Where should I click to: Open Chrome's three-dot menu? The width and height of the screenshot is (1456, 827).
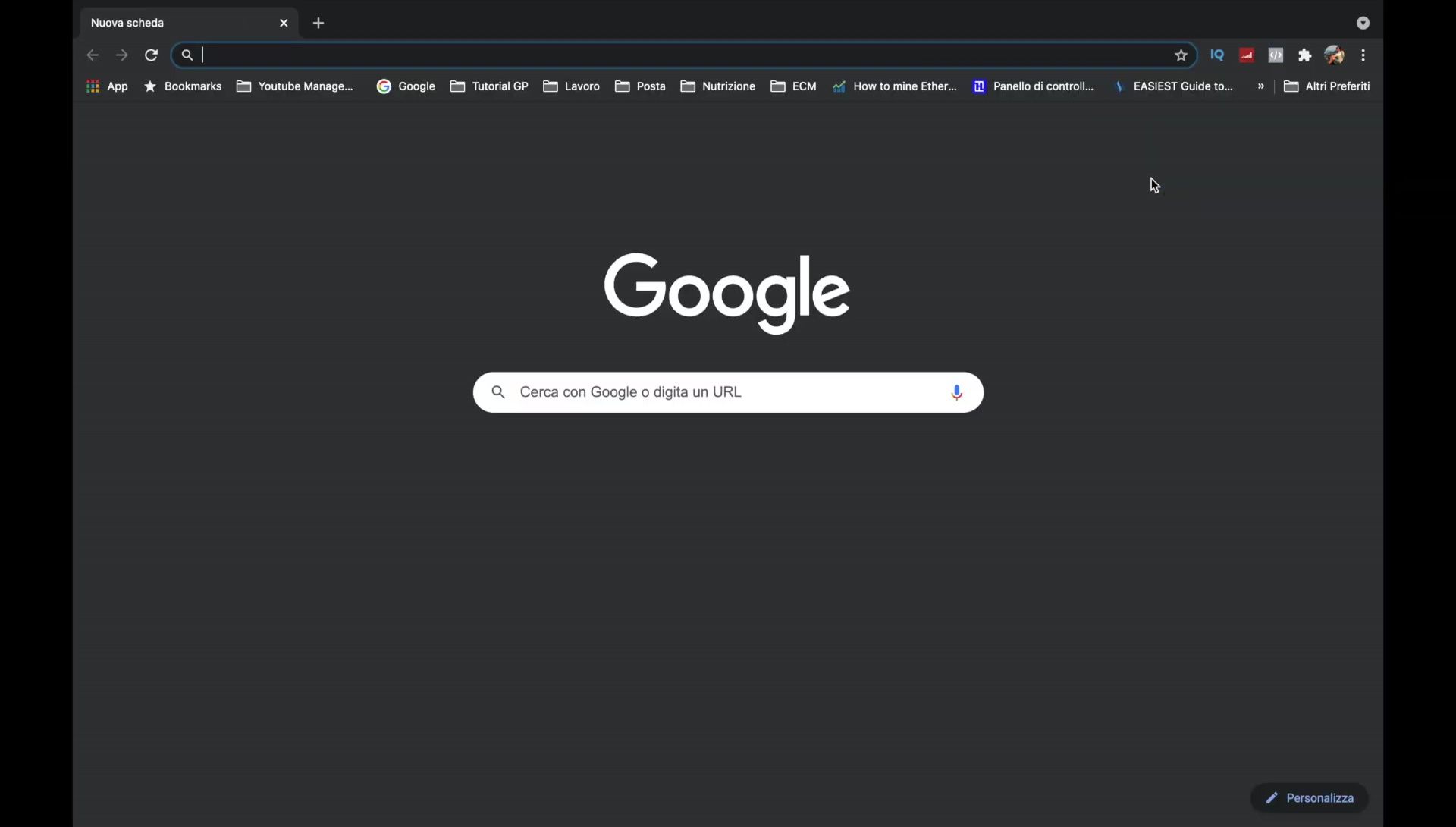pyautogui.click(x=1363, y=55)
